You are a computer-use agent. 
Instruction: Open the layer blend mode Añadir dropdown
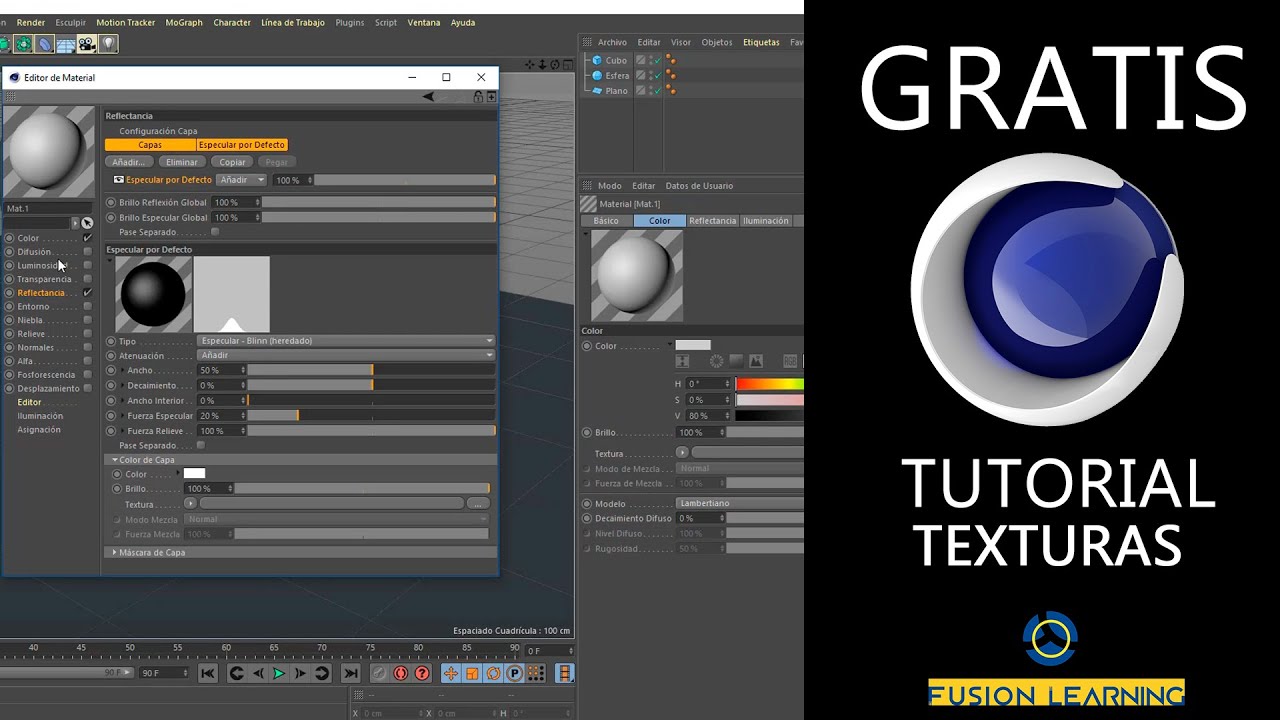(241, 180)
